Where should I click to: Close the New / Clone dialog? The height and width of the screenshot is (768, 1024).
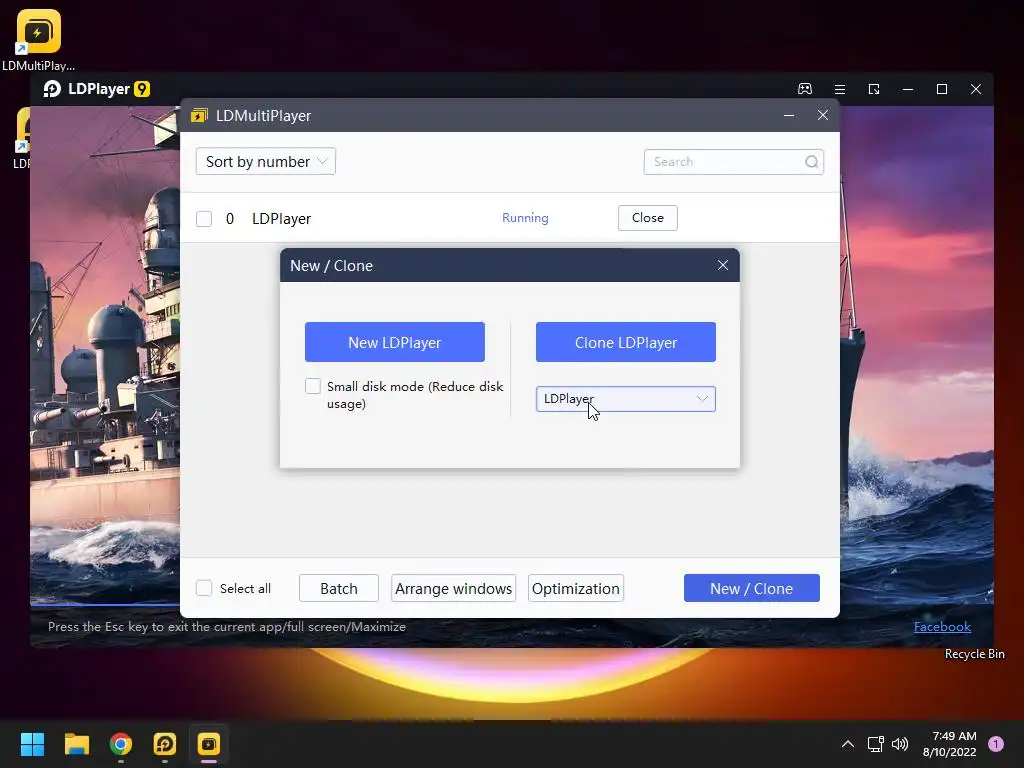[x=723, y=265]
